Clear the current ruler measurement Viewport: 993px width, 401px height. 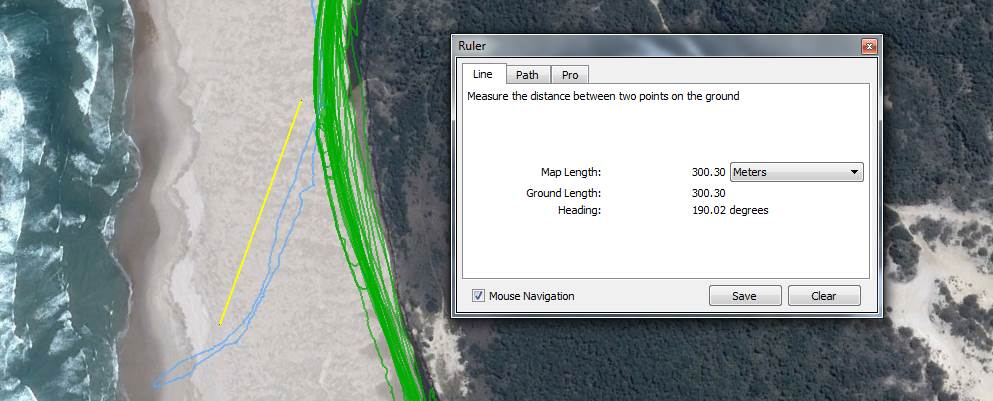click(824, 296)
